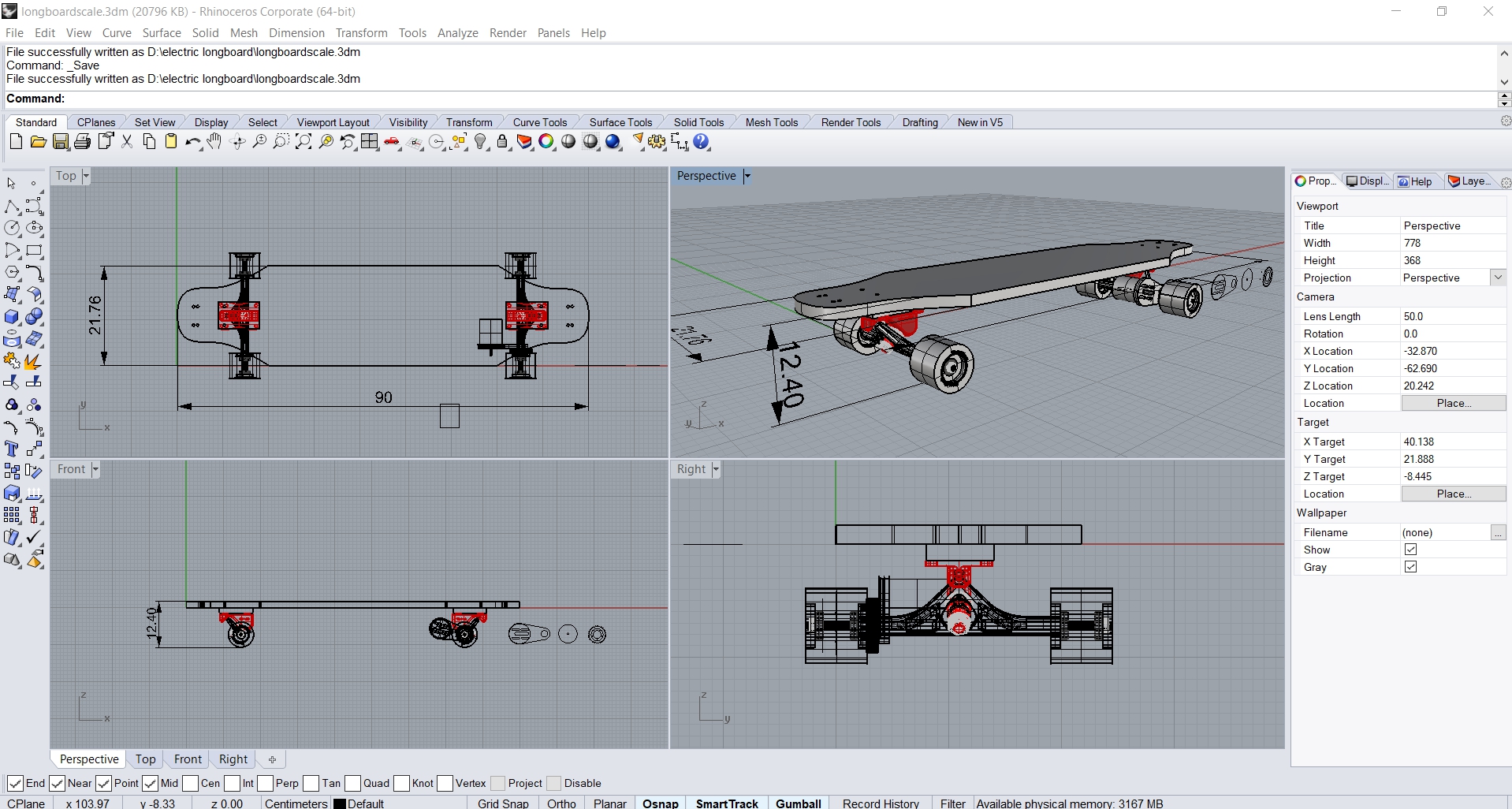The width and height of the screenshot is (1512, 809).
Task: Select the Polyline tool in left sidebar
Action: tap(12, 207)
